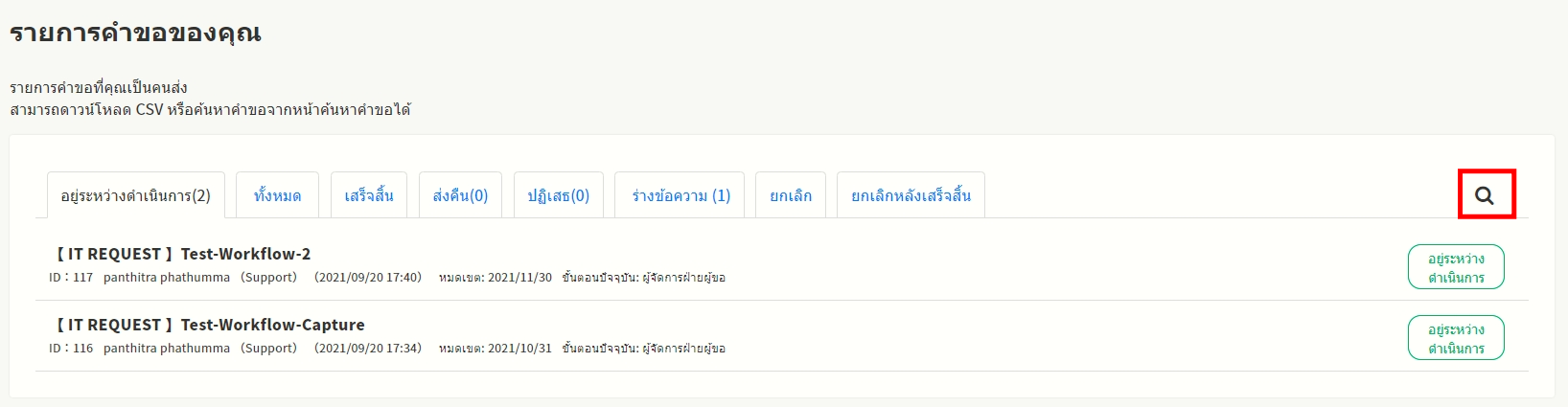Click the รายการคำขอของคุณ page heading
The height and width of the screenshot is (407, 1568).
pos(135,33)
